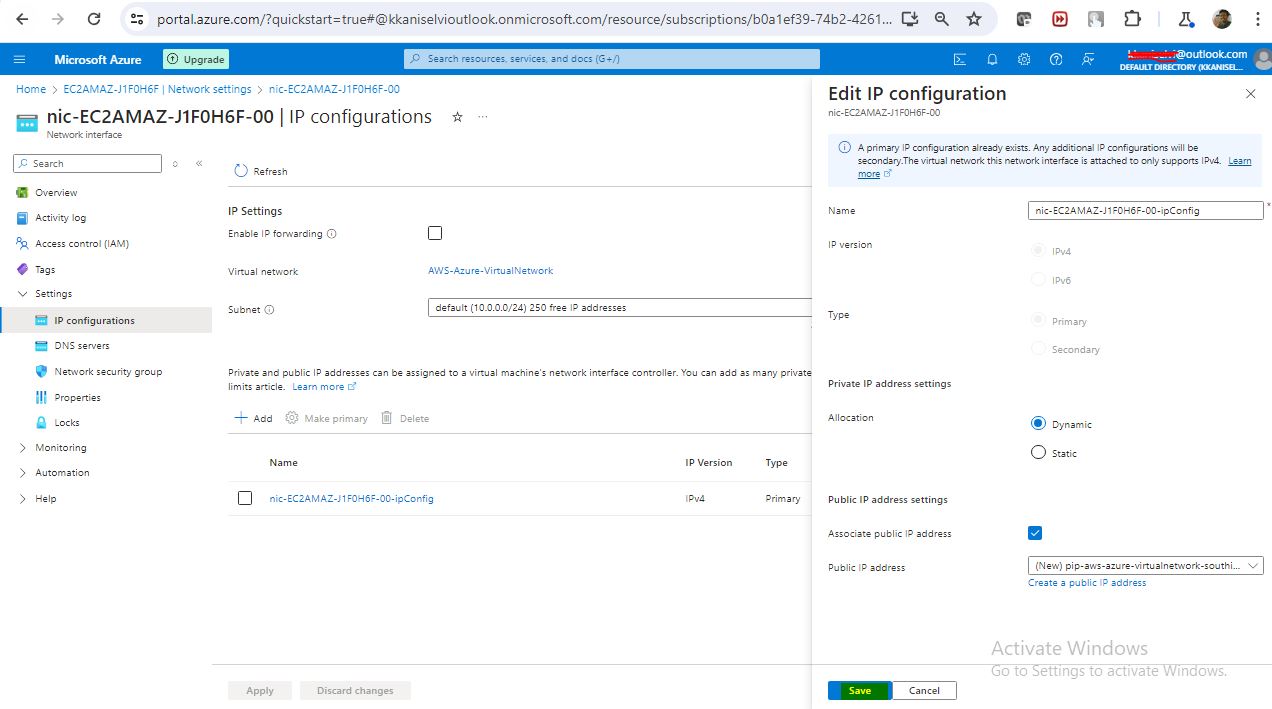Open the feedback icon in header
1272x709 pixels.
point(1088,59)
